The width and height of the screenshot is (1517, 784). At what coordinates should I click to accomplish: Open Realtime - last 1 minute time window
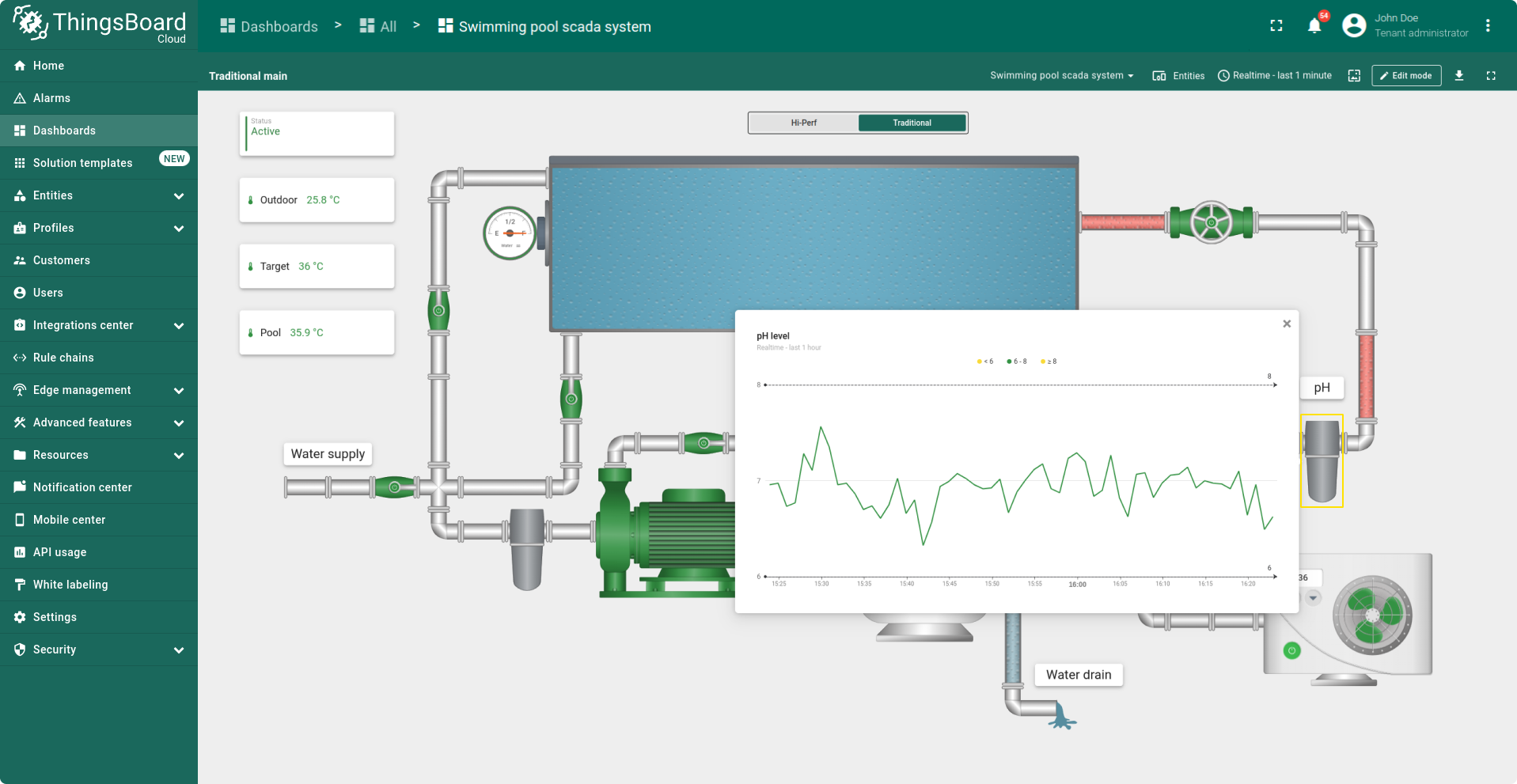1275,75
